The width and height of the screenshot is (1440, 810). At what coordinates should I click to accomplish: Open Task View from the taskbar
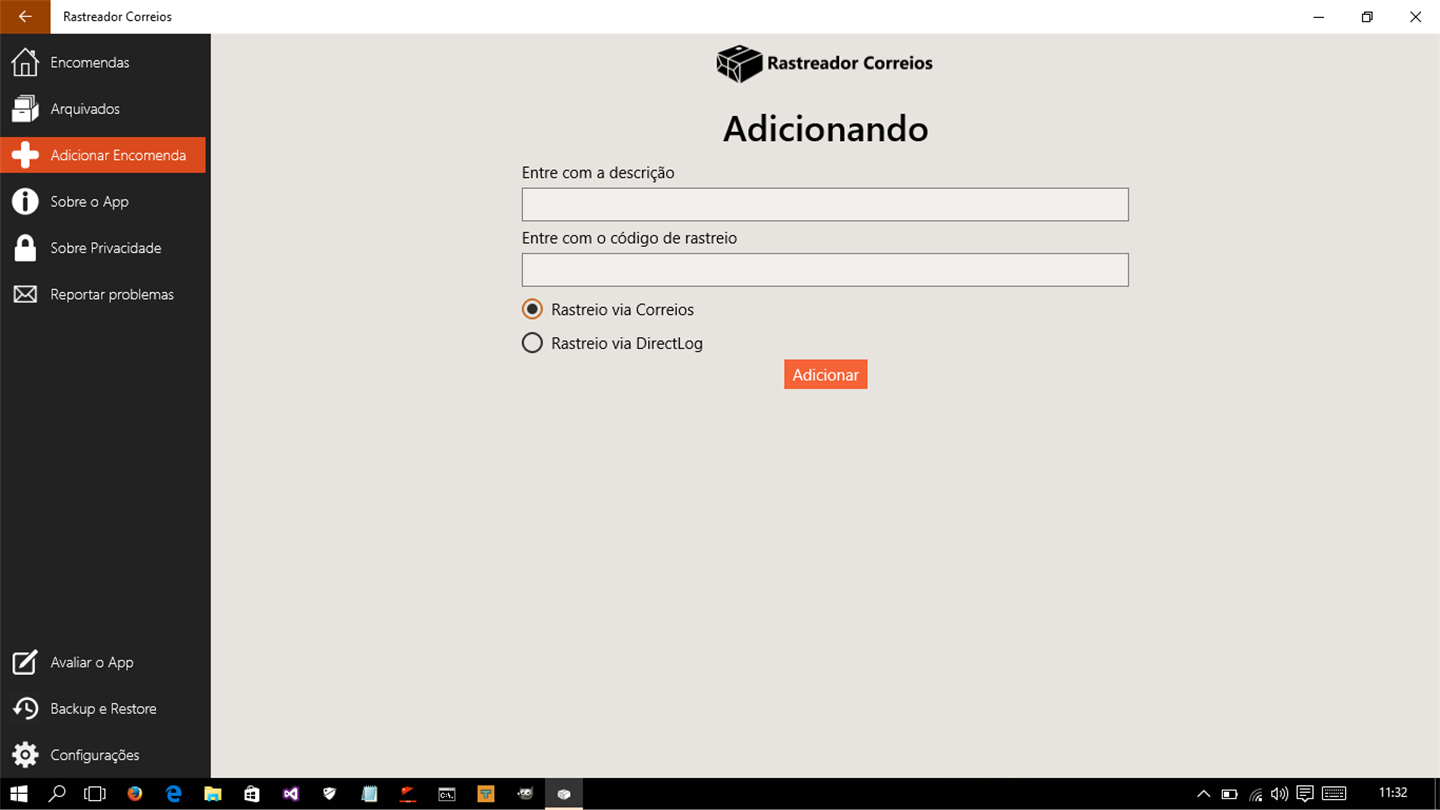[95, 794]
